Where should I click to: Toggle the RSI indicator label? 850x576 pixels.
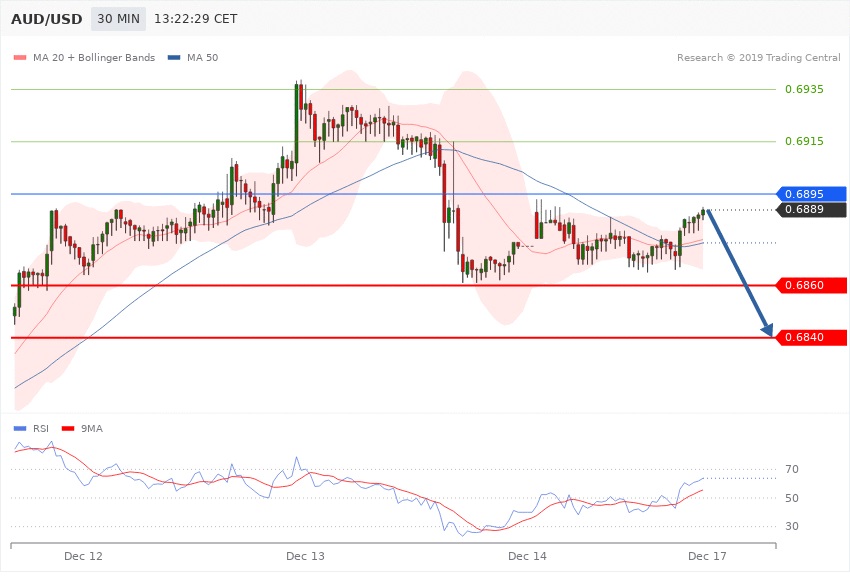click(41, 429)
